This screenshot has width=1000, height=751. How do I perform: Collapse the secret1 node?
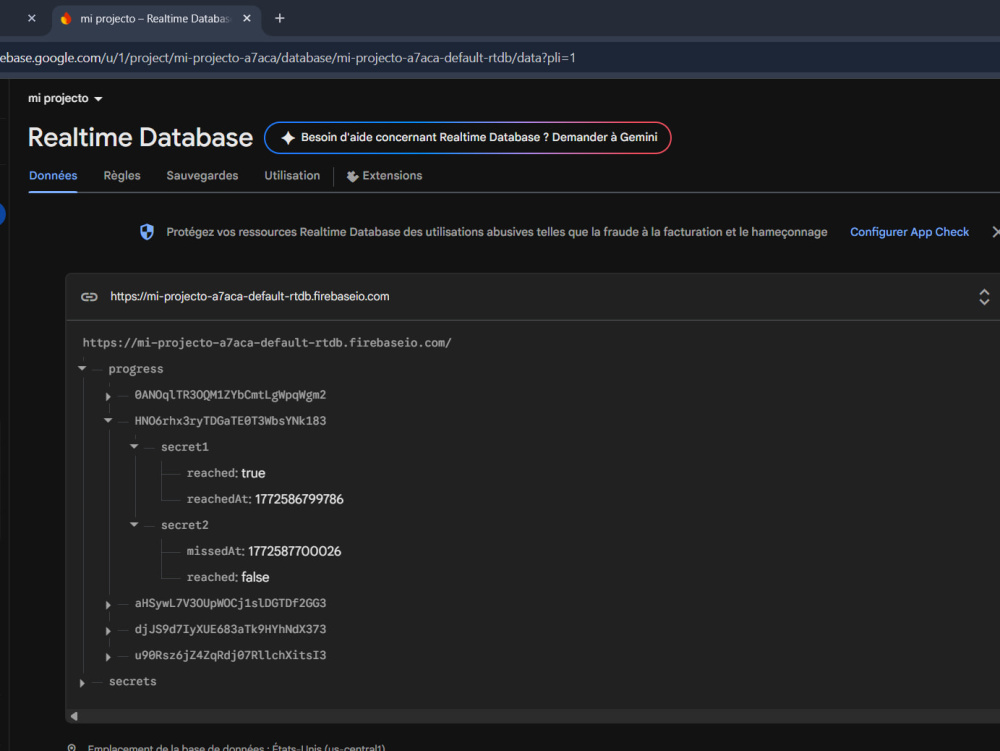134,447
